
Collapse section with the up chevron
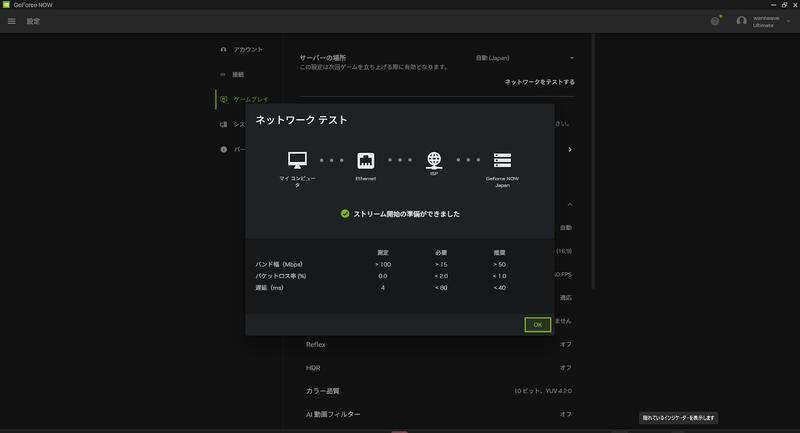570,205
